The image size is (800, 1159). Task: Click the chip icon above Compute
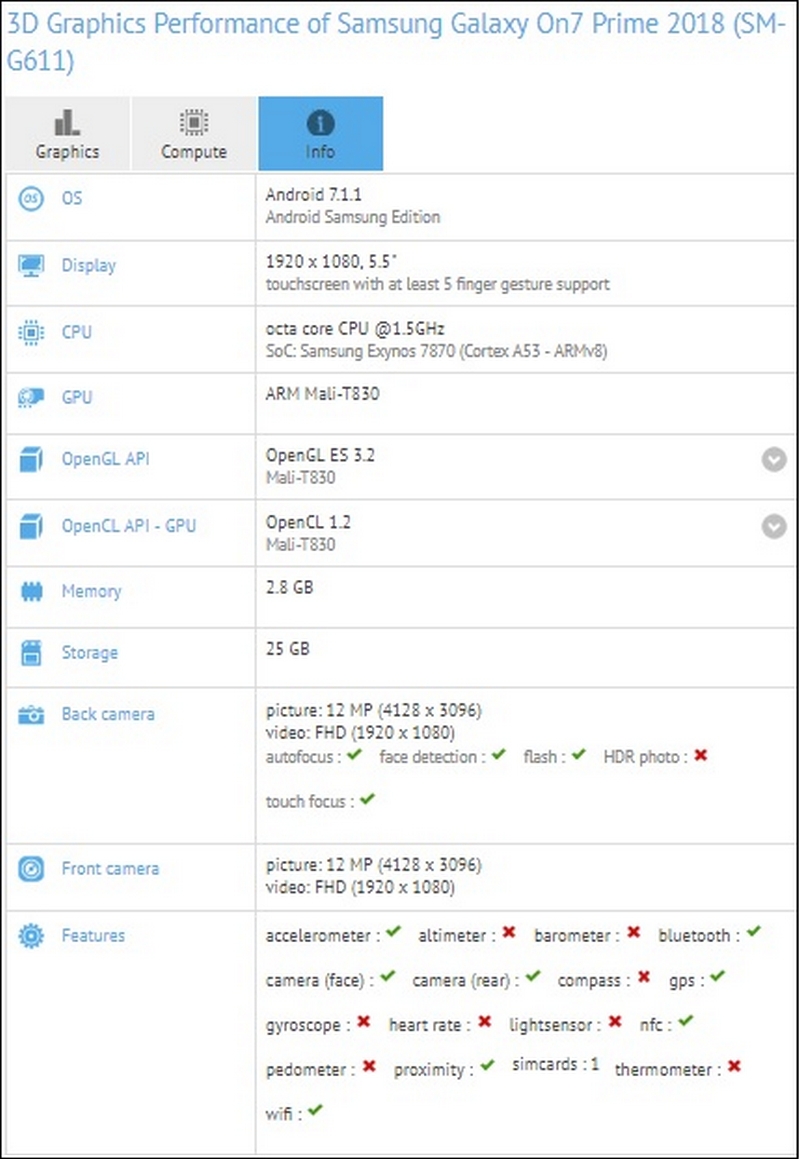(194, 122)
